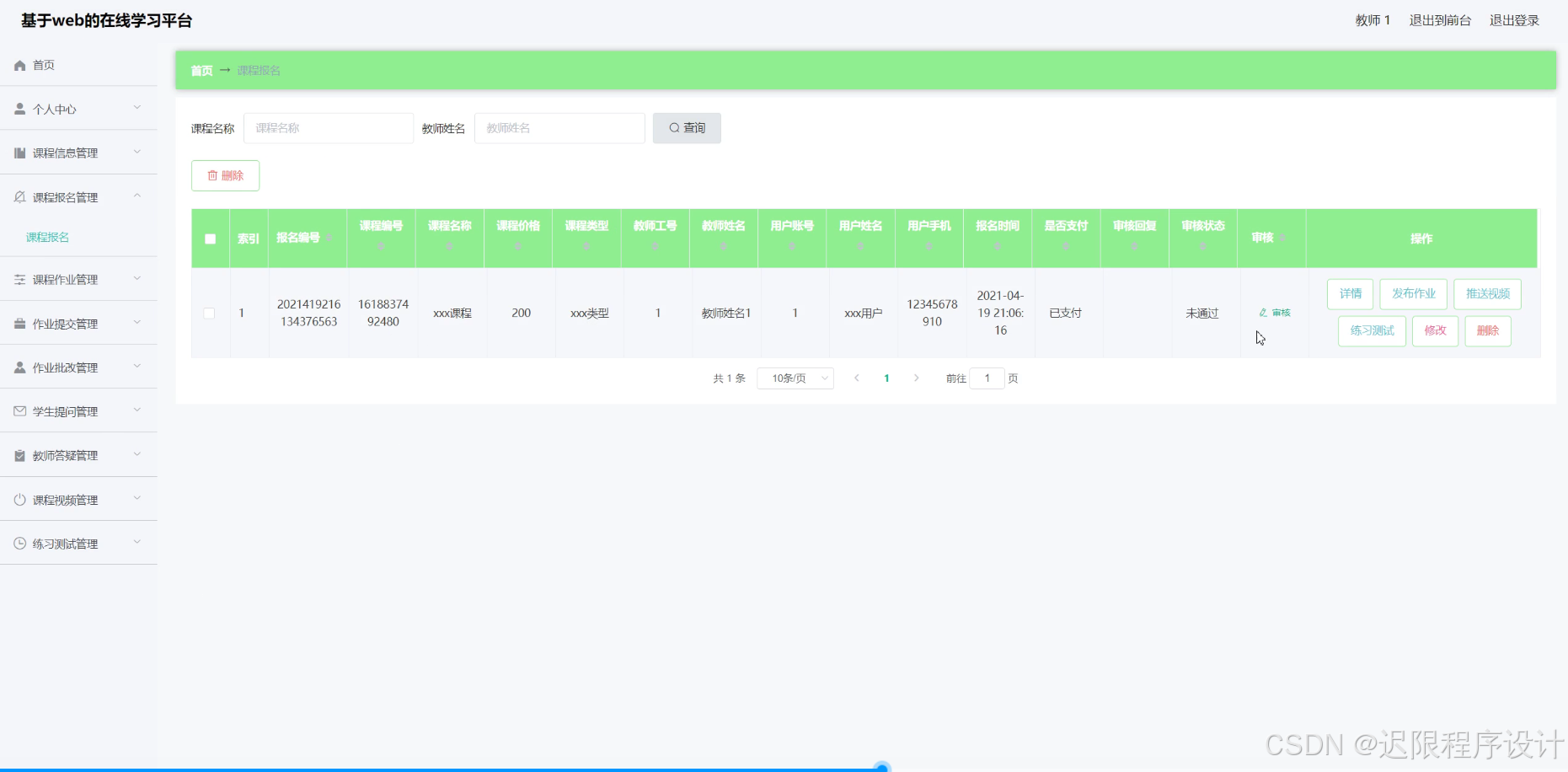Toggle the select-all checkbox in table header
The width and height of the screenshot is (1568, 772).
click(210, 239)
